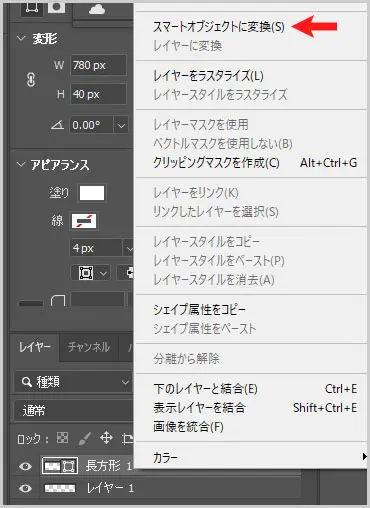Click the lock image pixels brush icon
Image resolution: width=370 pixels, height=508 pixels.
pyautogui.click(x=85, y=438)
